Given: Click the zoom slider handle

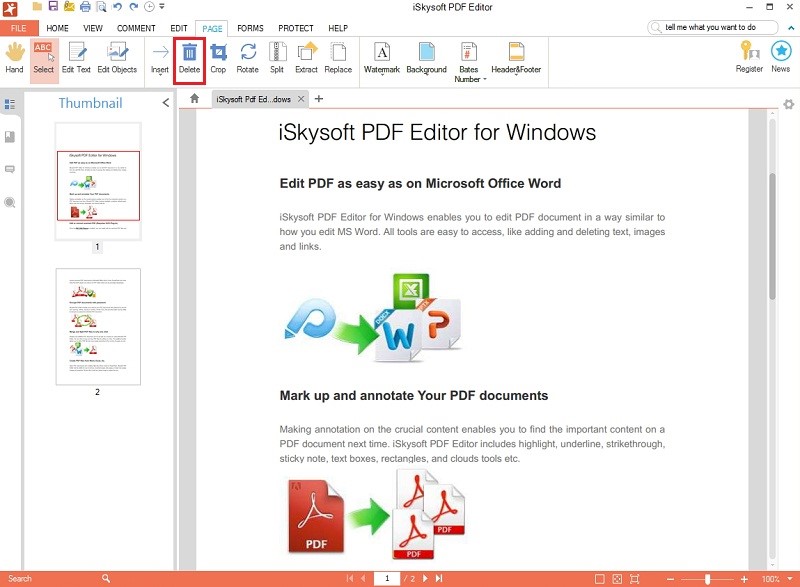Looking at the screenshot, I should pos(708,579).
